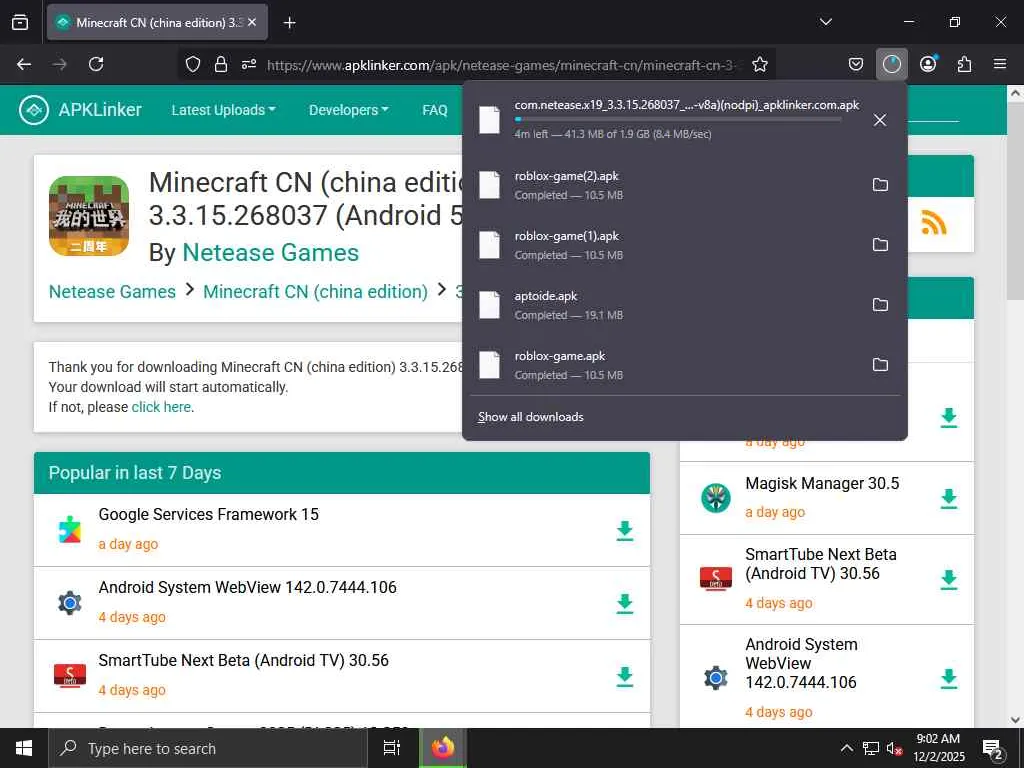Screen dimensions: 1024x768
Task: Close the Minecraft CN browser tab
Action: (x=252, y=22)
